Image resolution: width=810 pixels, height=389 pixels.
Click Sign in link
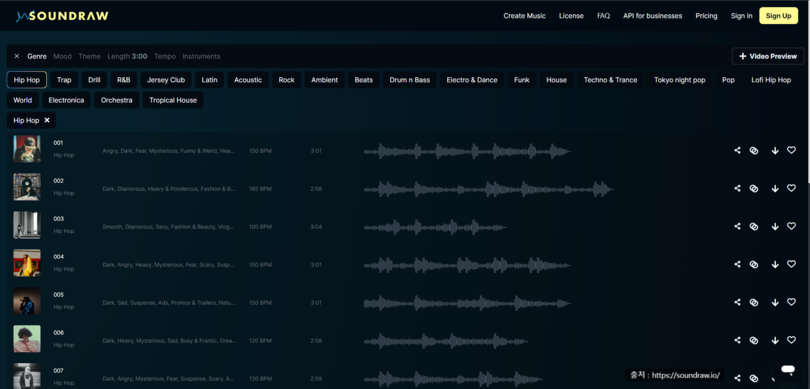(x=741, y=16)
